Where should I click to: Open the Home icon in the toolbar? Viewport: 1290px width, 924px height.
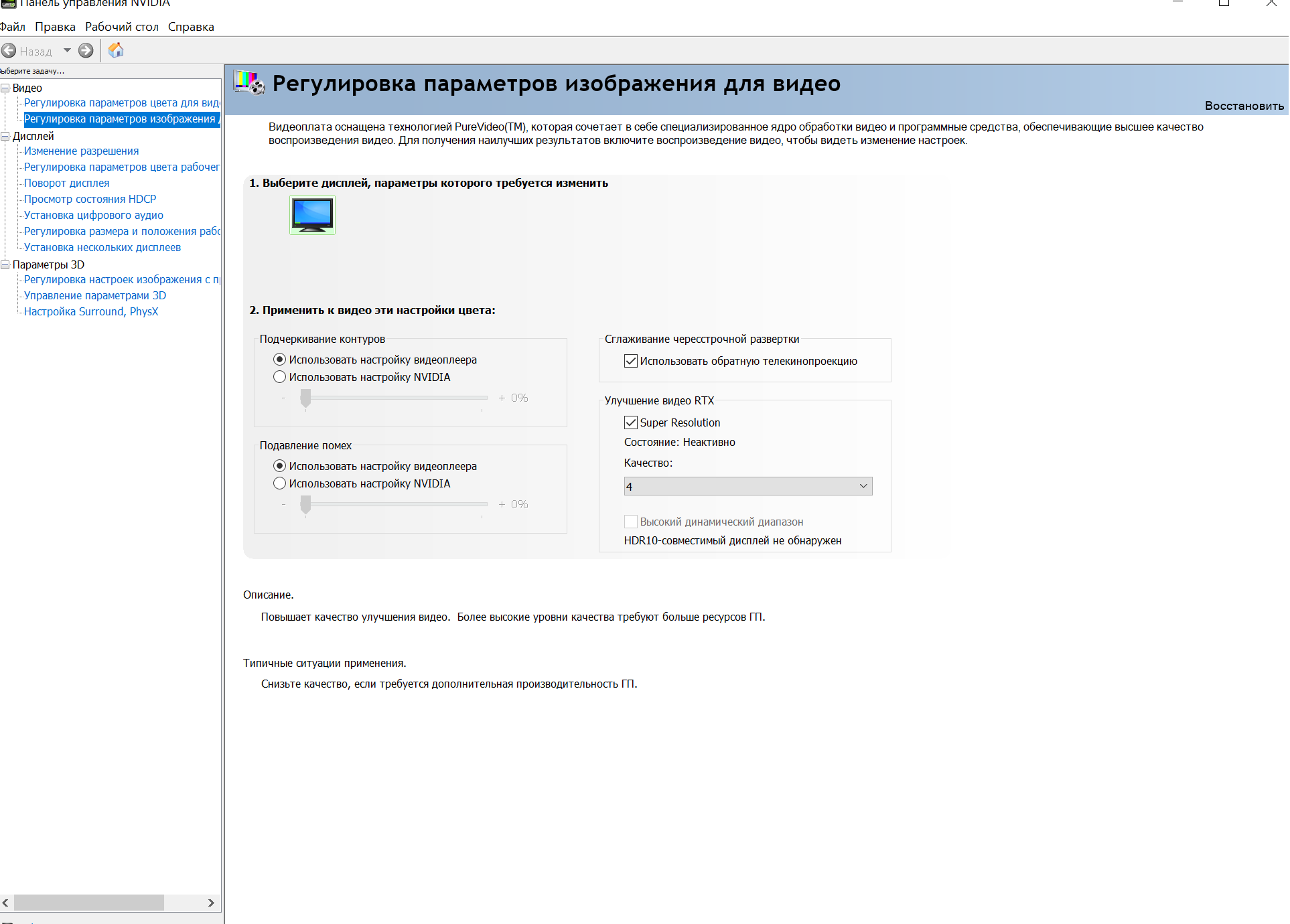point(116,50)
